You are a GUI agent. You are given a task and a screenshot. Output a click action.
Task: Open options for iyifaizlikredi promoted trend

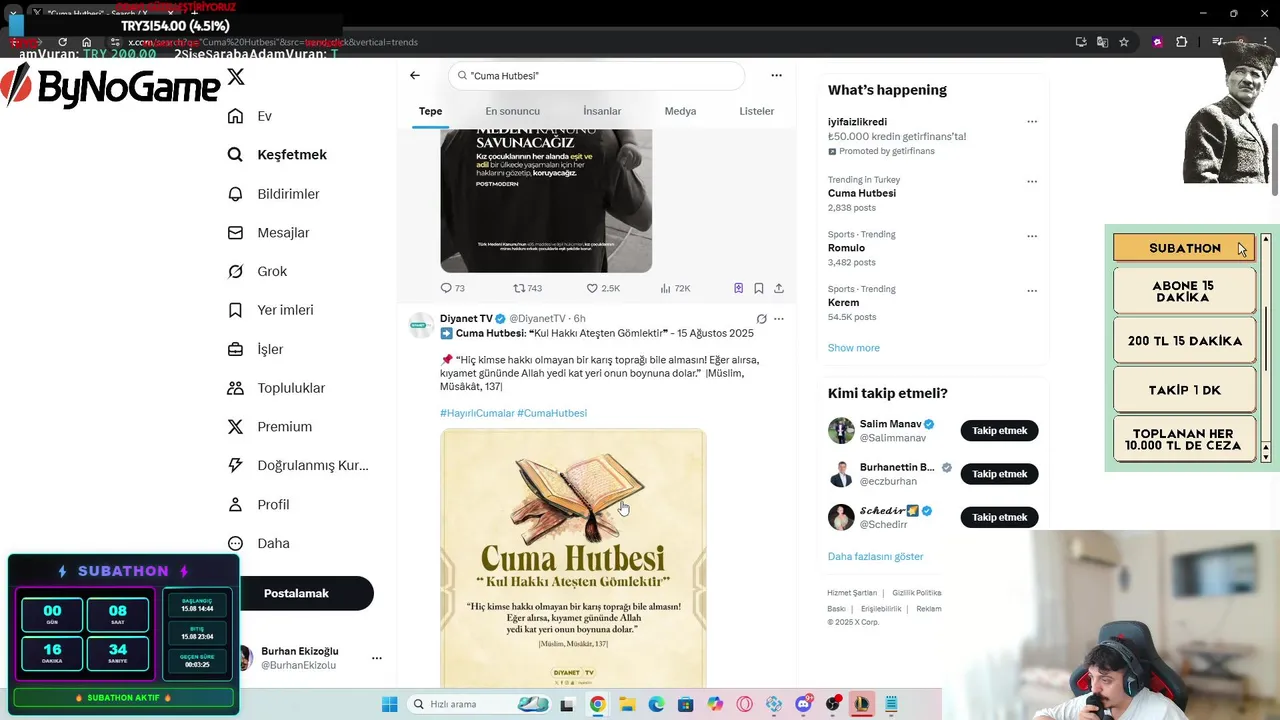pos(1032,122)
